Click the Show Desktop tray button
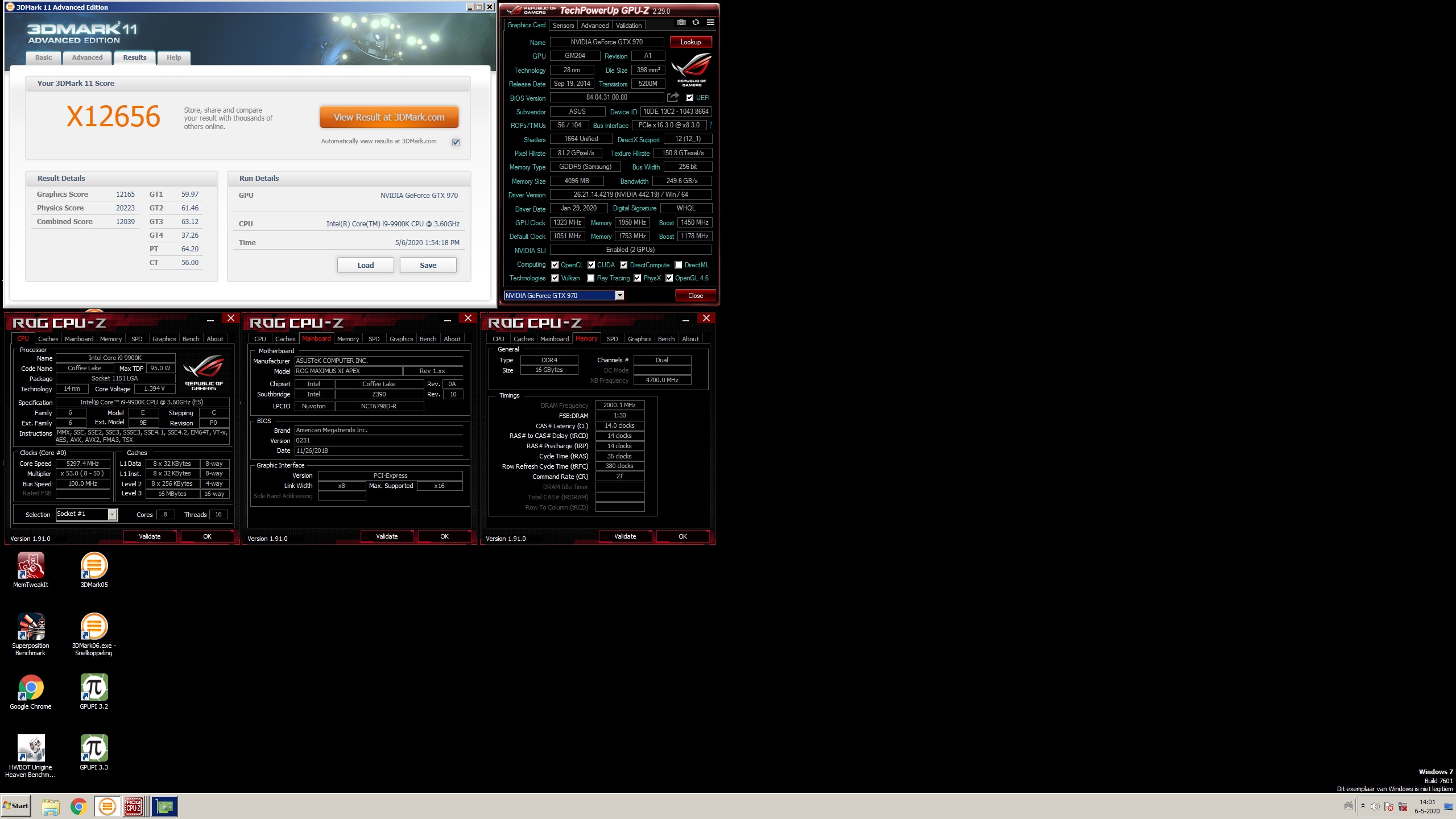This screenshot has height=819, width=1456. pyautogui.click(x=1449, y=806)
